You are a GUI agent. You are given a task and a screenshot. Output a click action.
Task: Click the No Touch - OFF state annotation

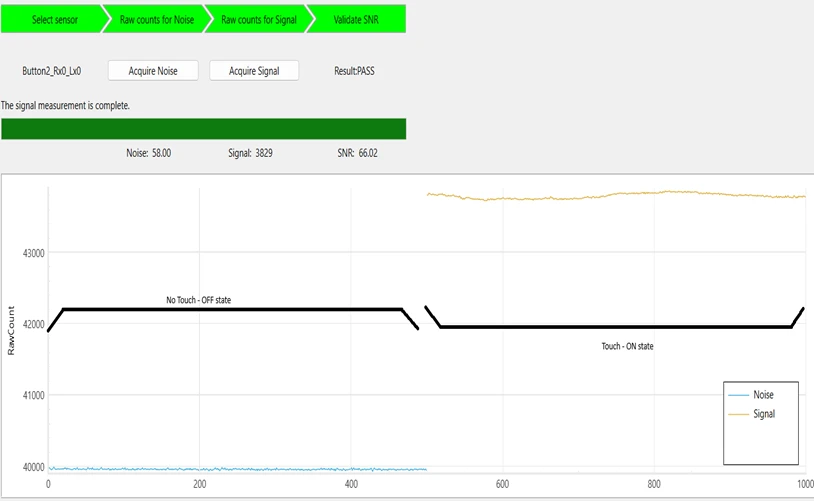pyautogui.click(x=205, y=300)
